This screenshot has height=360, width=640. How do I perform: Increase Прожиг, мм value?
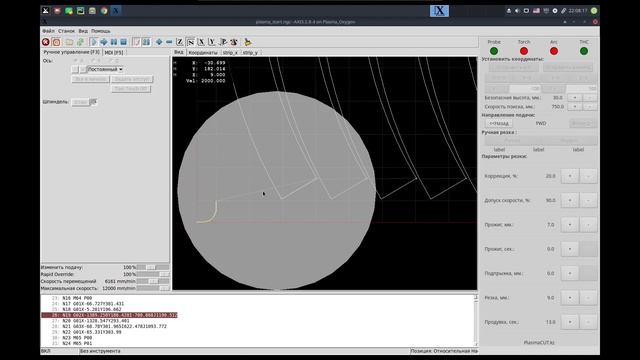click(570, 224)
